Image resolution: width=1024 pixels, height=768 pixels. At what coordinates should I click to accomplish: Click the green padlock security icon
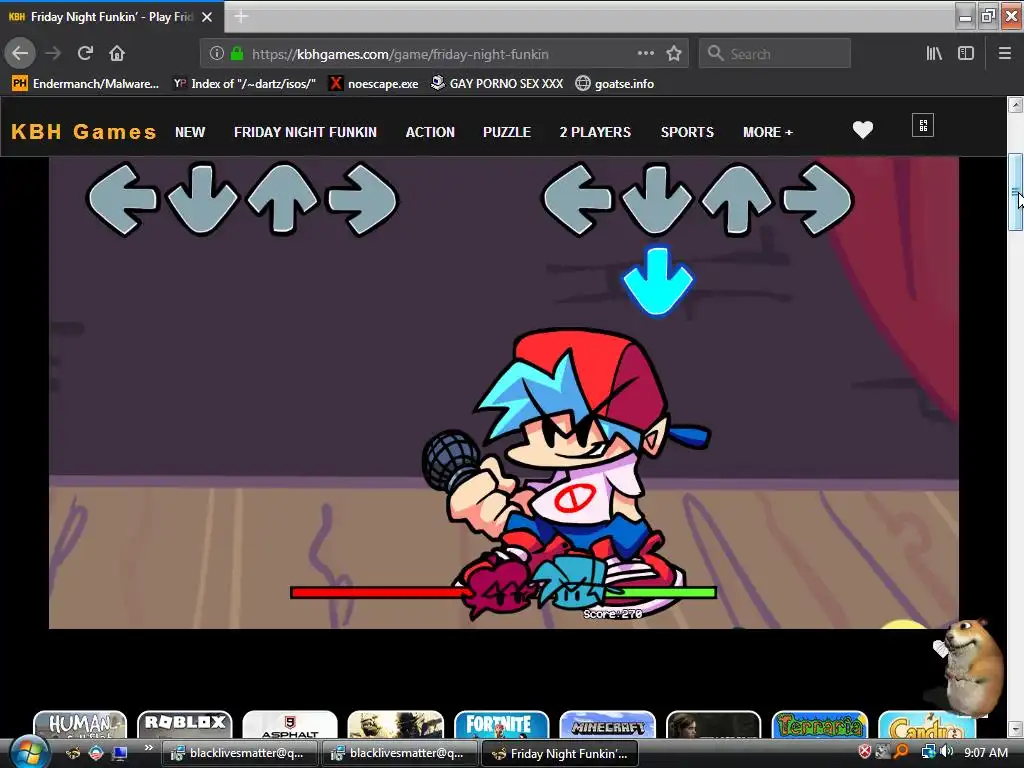pyautogui.click(x=237, y=54)
